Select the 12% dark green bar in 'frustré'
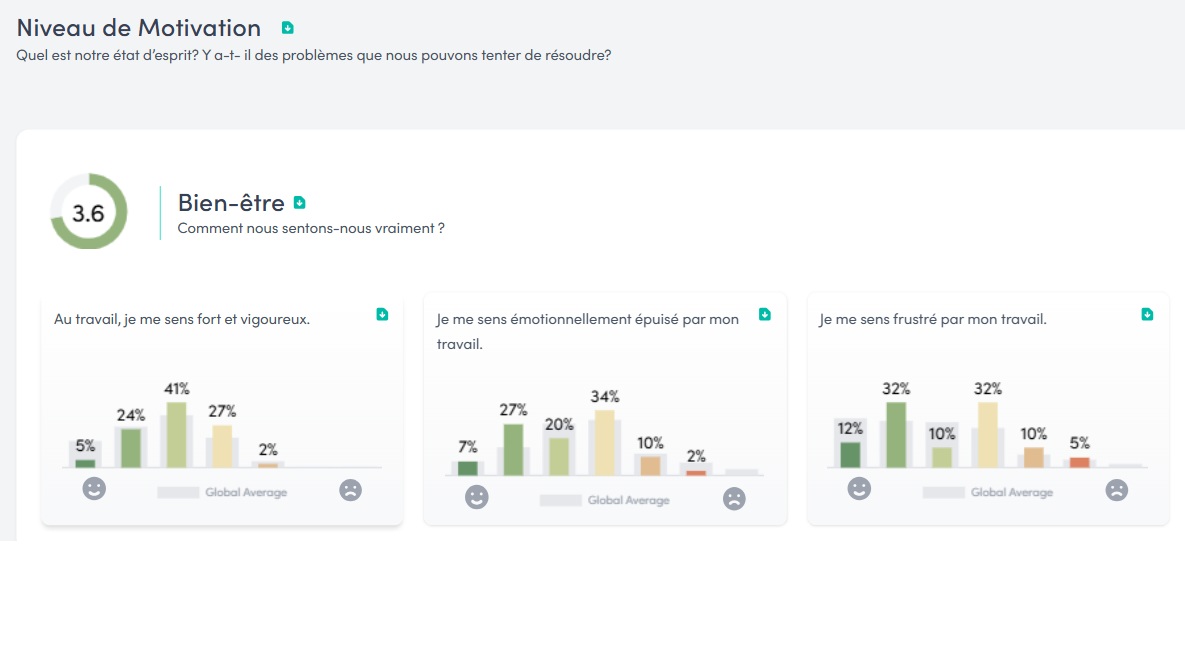Viewport: 1185px width, 648px height. [x=850, y=454]
